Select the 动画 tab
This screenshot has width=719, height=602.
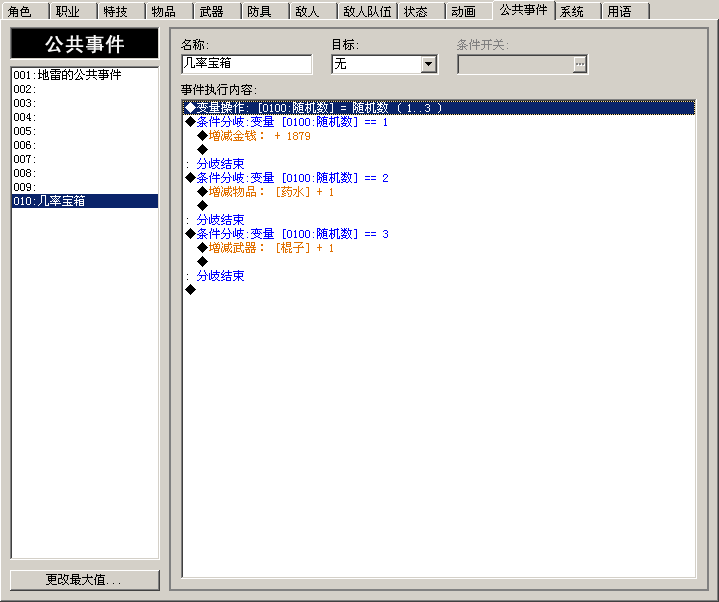pos(469,11)
